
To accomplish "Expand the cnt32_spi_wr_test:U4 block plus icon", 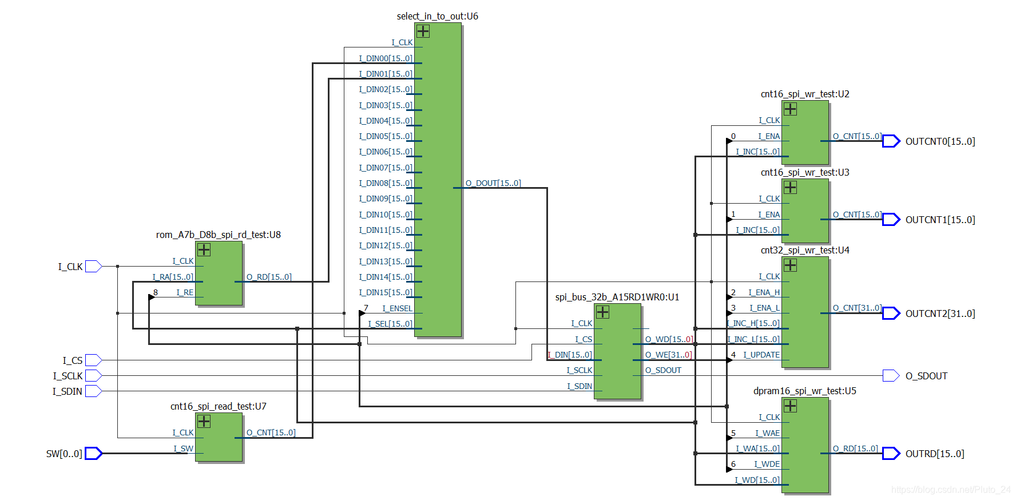I will (x=790, y=266).
